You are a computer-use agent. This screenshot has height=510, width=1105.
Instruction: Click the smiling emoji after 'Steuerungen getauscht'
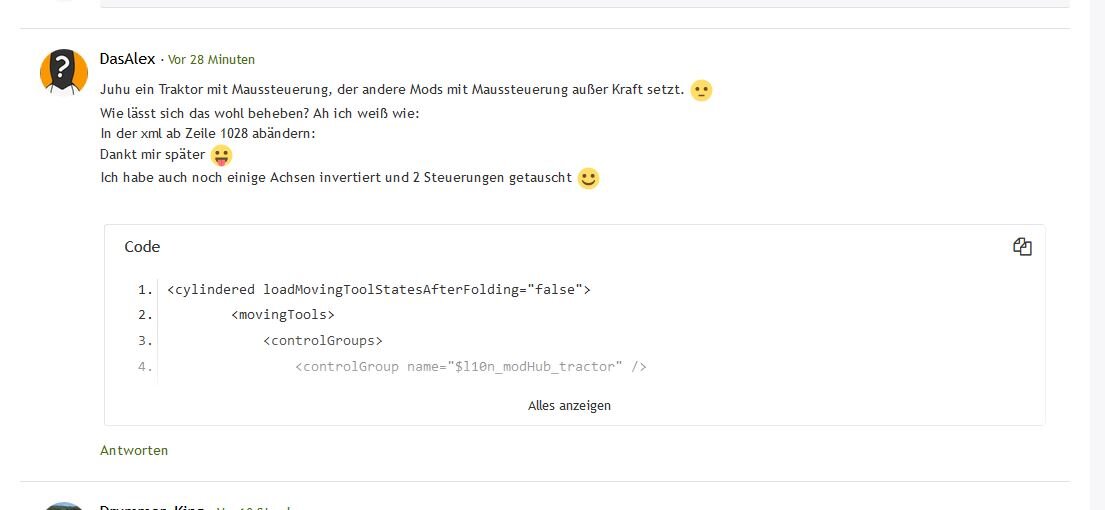[x=588, y=178]
